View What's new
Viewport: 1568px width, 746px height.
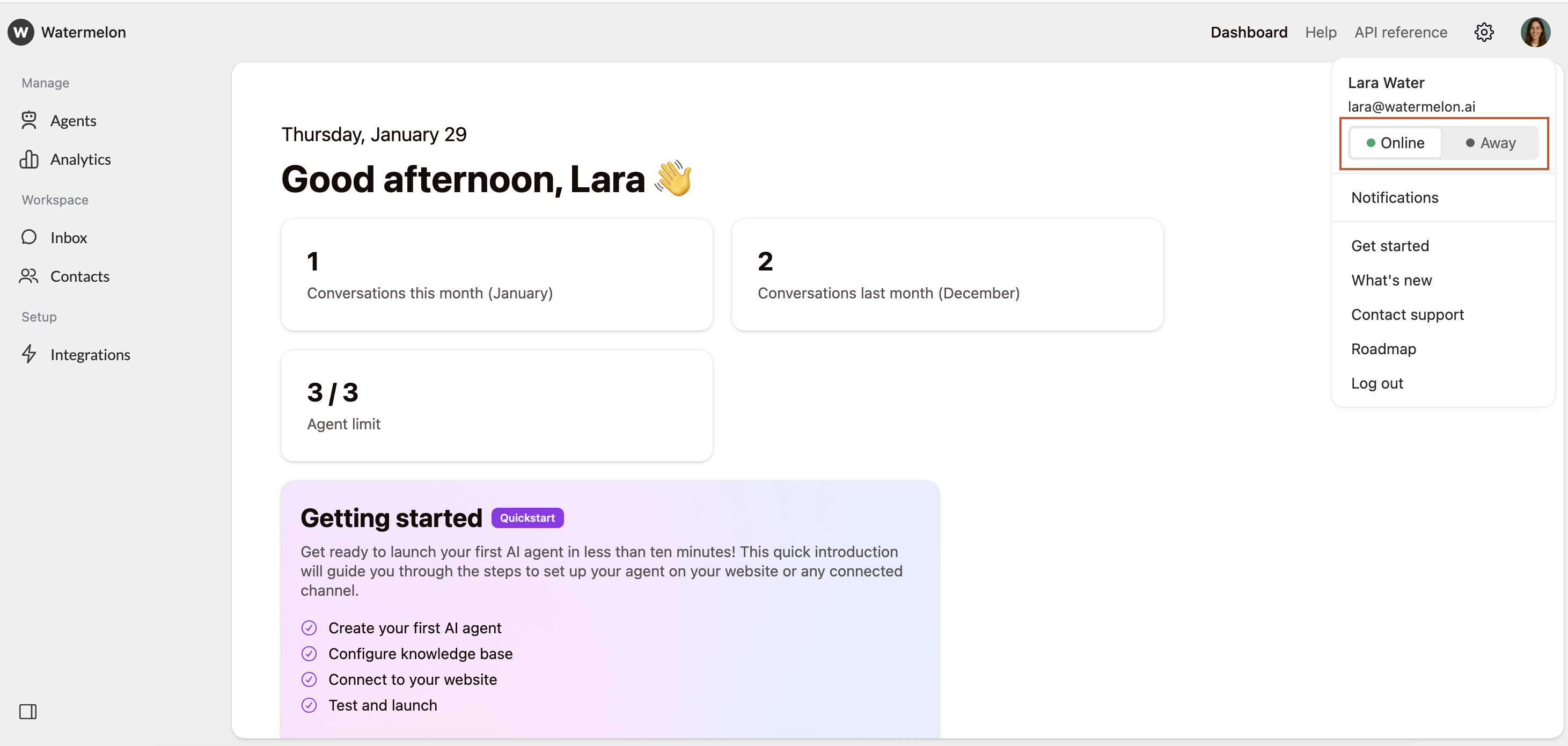coord(1391,280)
